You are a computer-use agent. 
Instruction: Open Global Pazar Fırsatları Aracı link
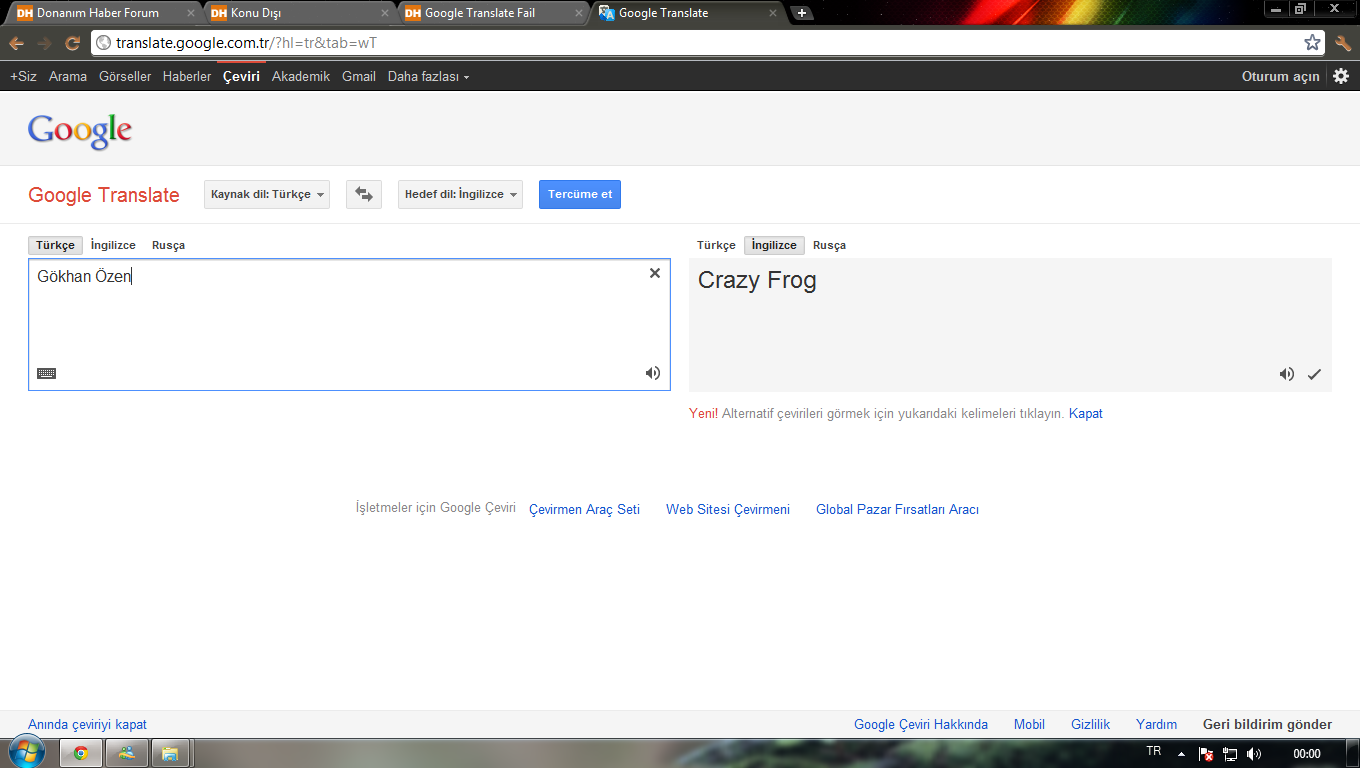[x=897, y=509]
